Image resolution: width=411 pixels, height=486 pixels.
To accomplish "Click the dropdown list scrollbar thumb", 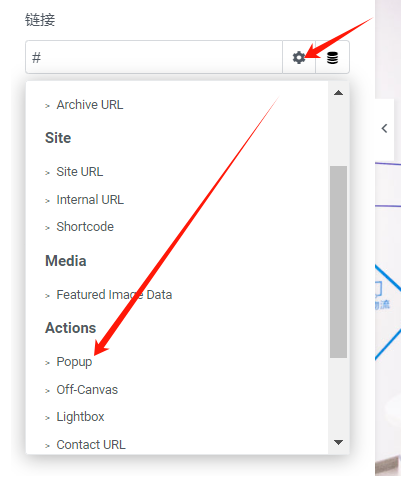I will (338, 262).
